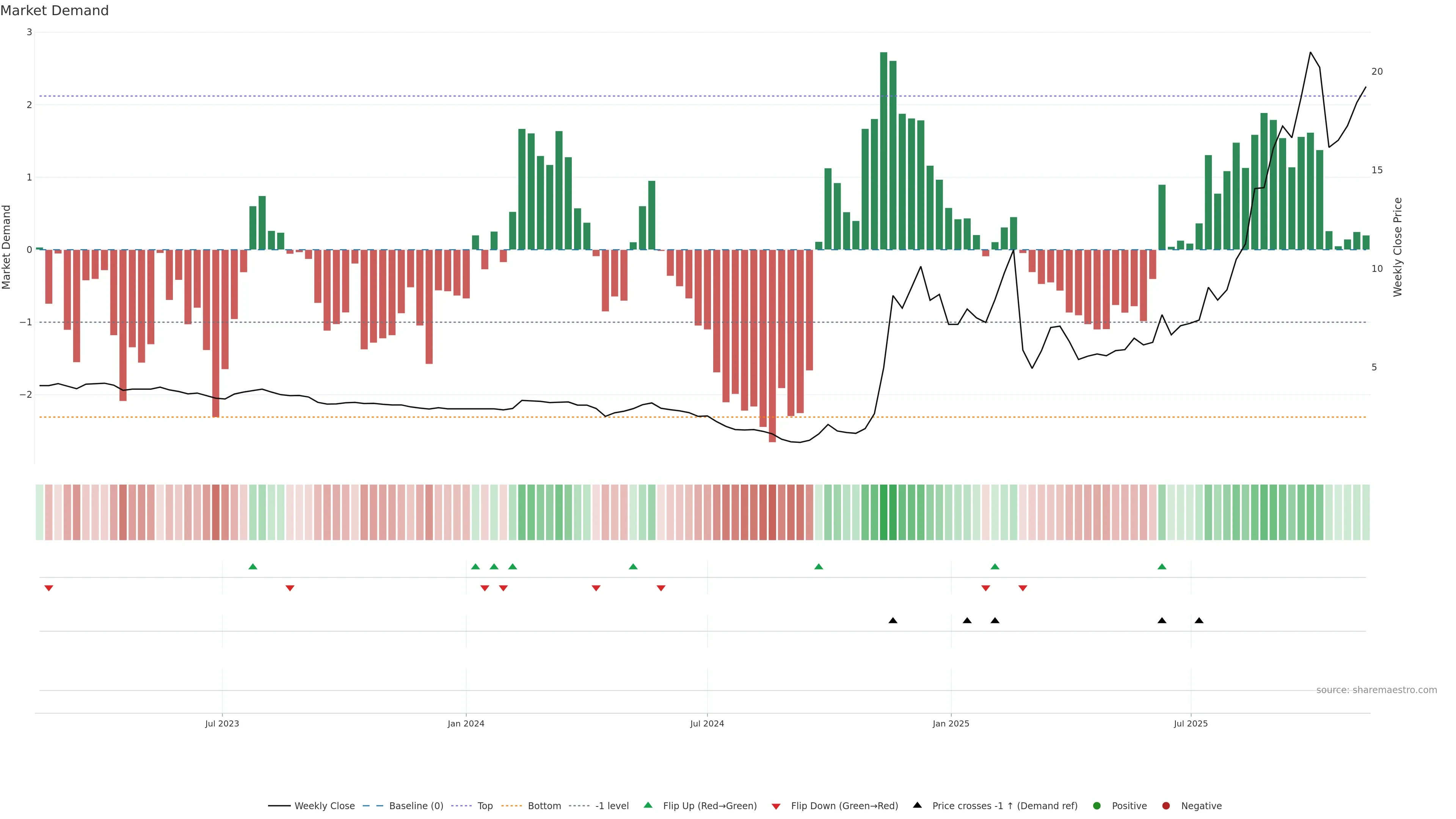
Task: Click the dark red Negative legend dot
Action: [x=1166, y=805]
